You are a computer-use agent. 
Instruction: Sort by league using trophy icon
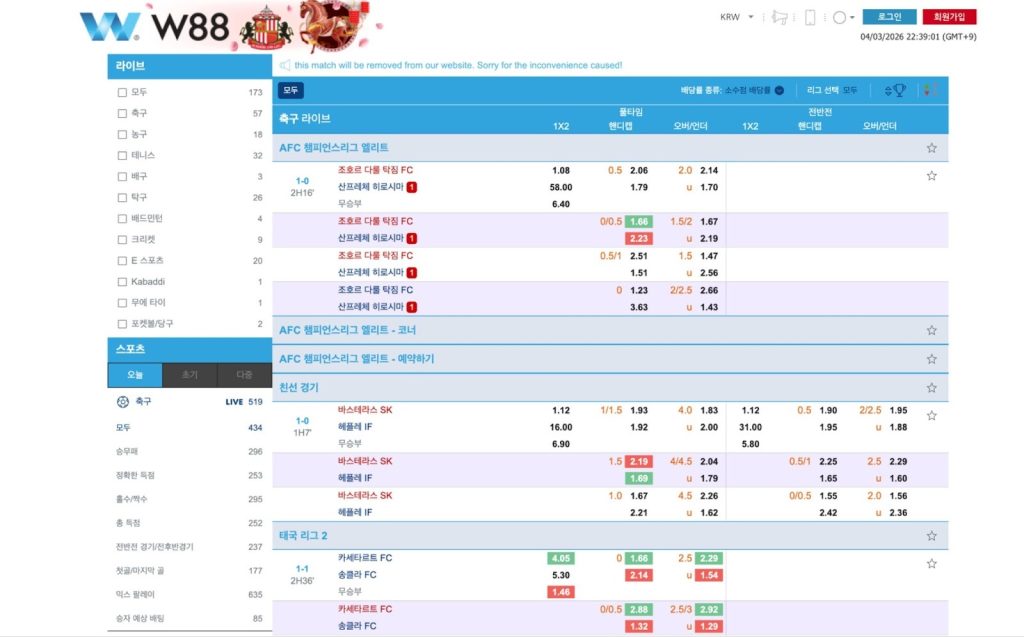click(899, 90)
